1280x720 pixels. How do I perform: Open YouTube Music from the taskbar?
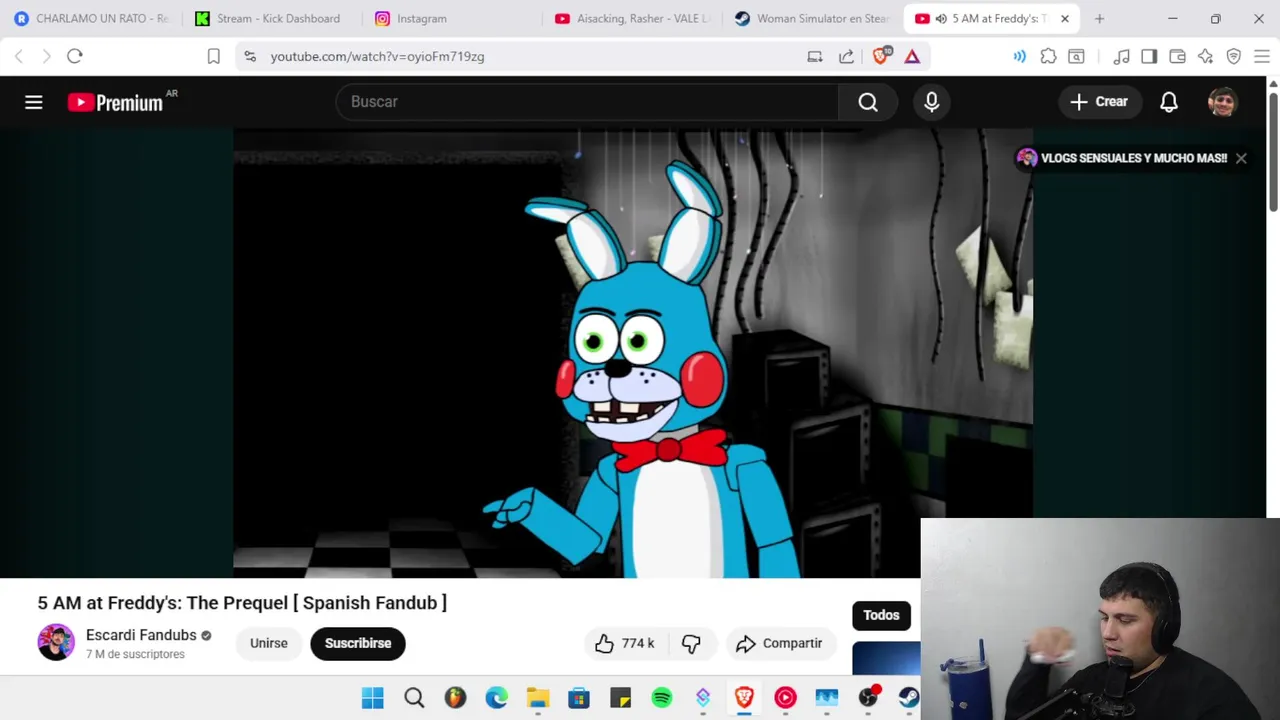click(785, 698)
